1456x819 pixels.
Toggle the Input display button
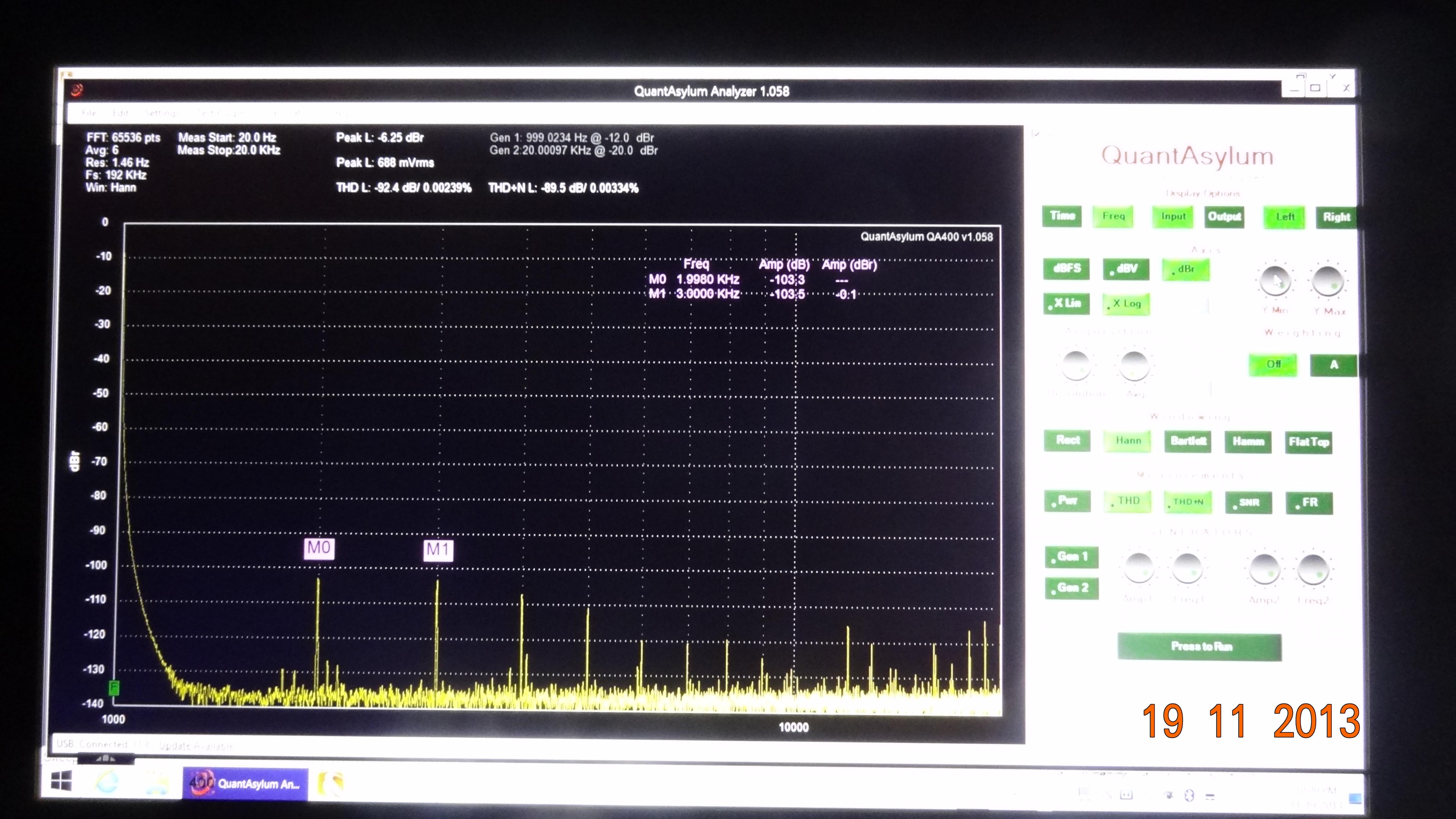(1173, 217)
